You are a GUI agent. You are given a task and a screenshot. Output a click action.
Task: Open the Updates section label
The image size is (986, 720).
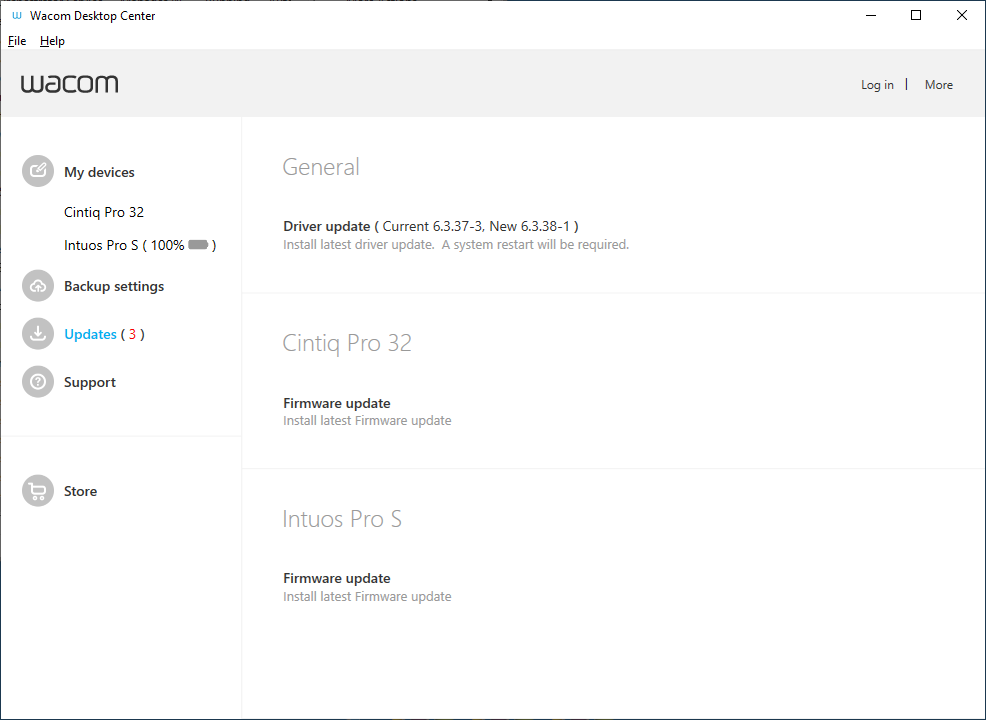tap(91, 335)
